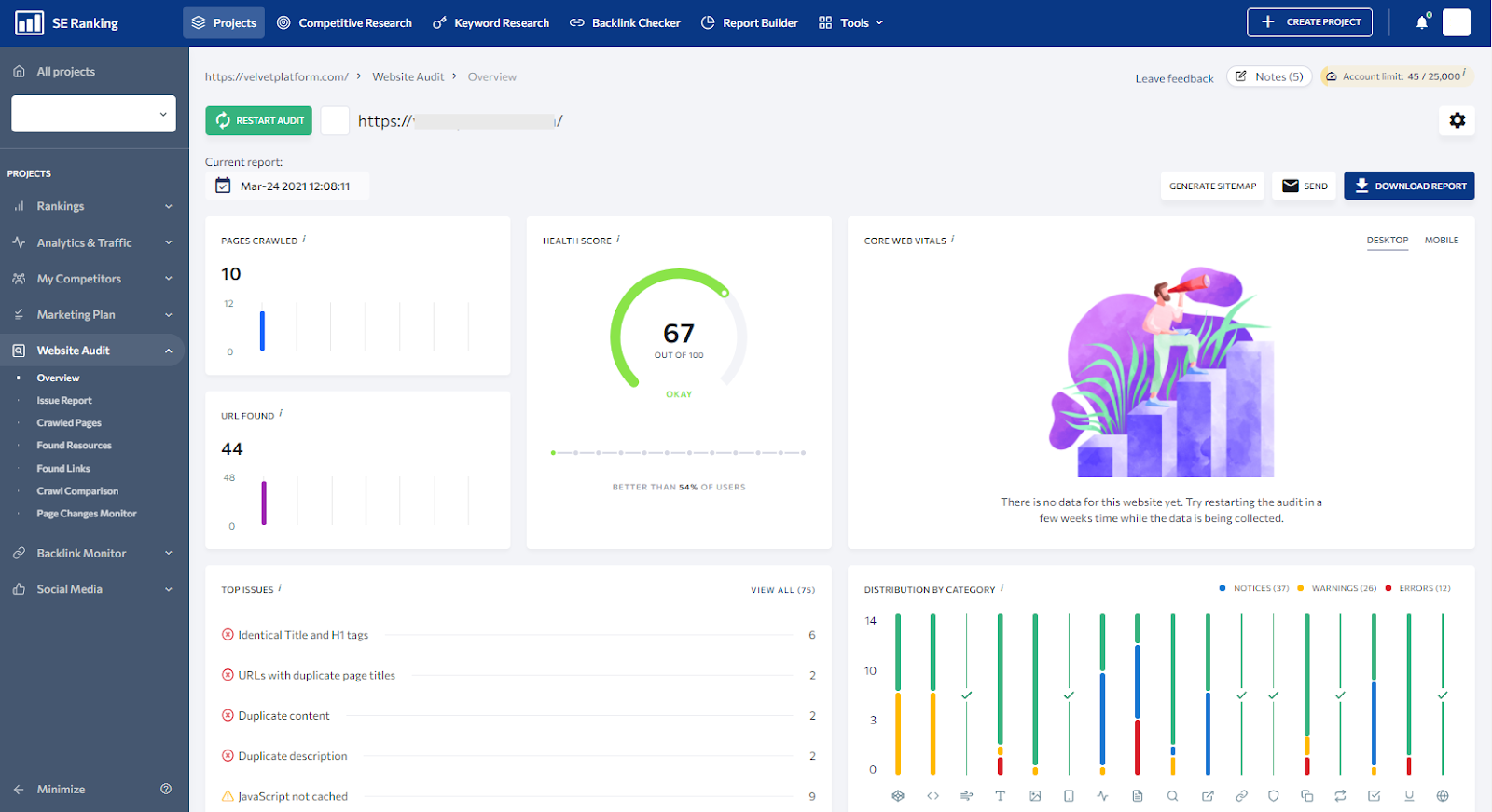Click first dot on health score timeline

(x=553, y=453)
